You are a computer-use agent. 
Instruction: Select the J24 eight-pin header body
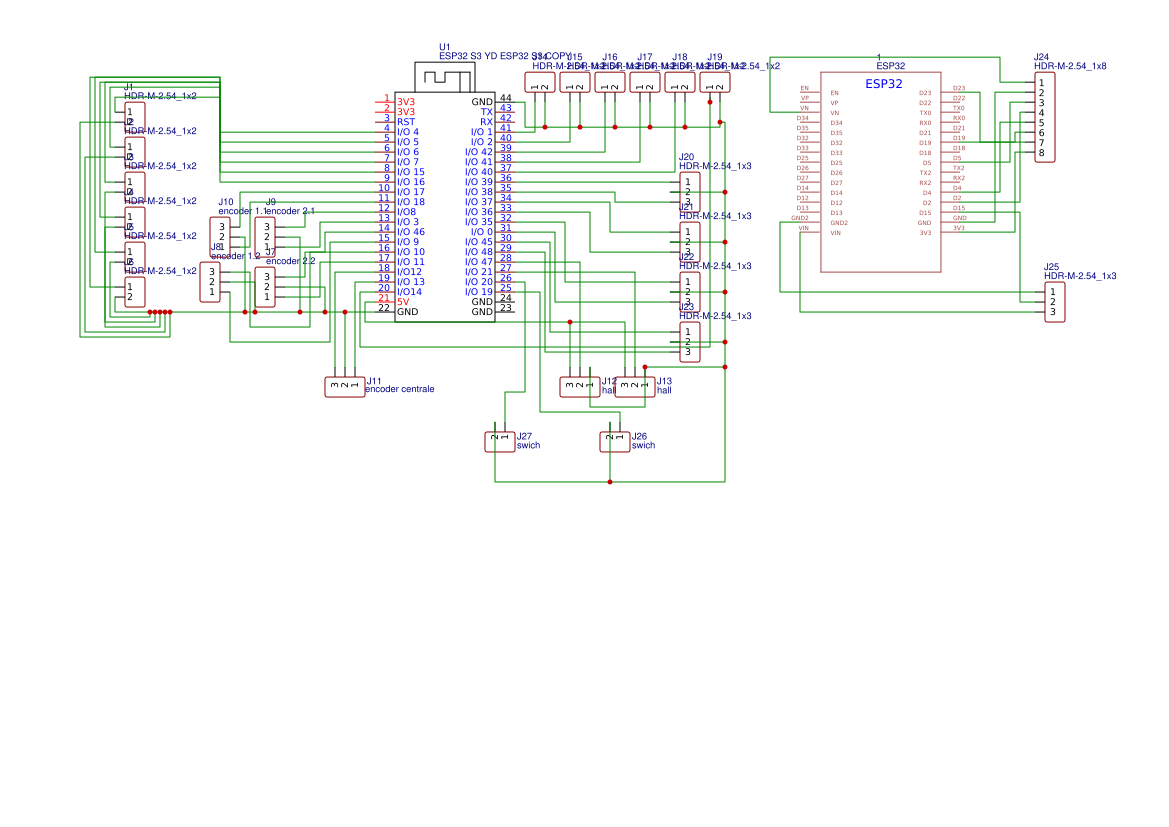1044,118
